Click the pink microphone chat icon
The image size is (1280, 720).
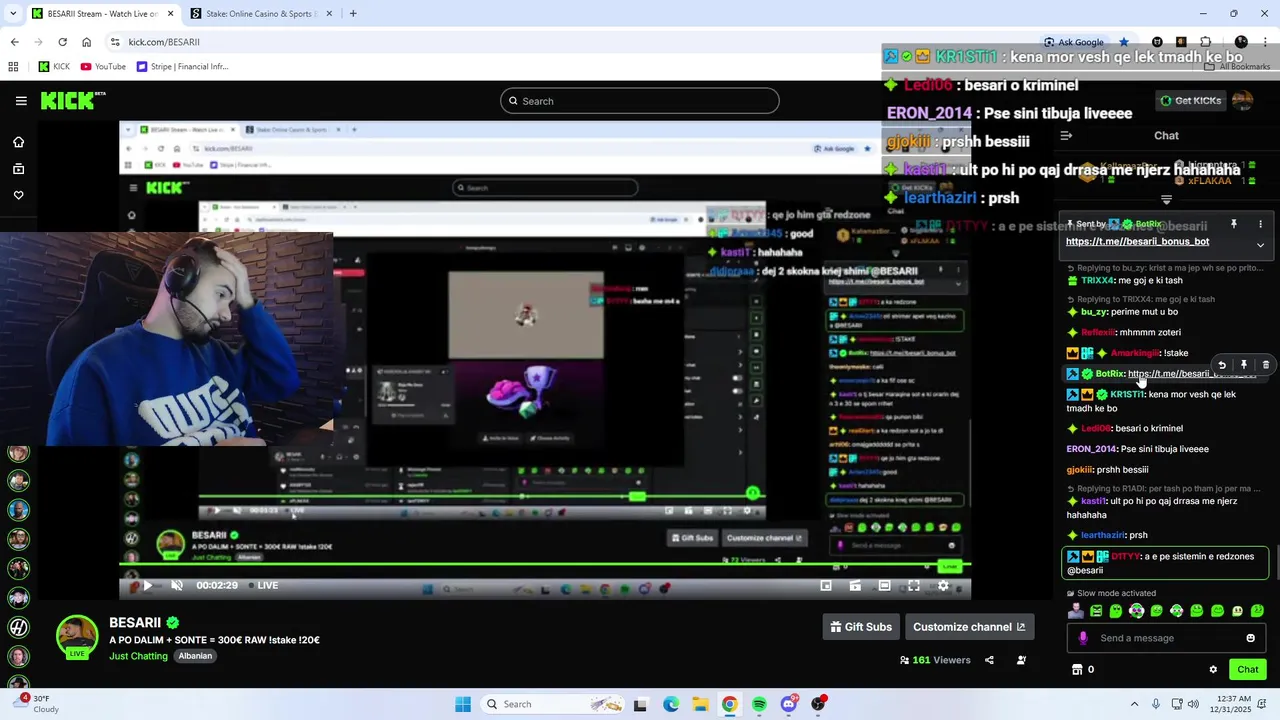pyautogui.click(x=1083, y=638)
